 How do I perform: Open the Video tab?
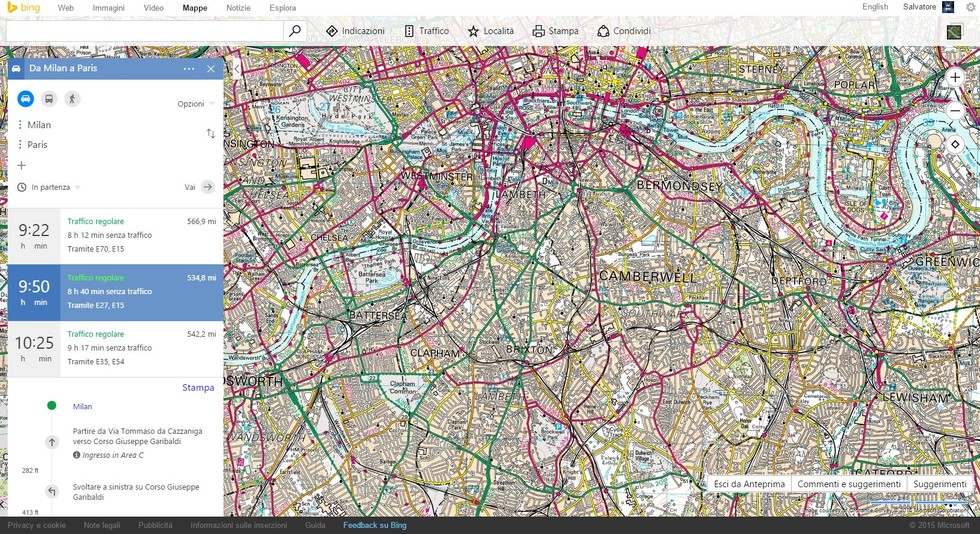pos(153,8)
